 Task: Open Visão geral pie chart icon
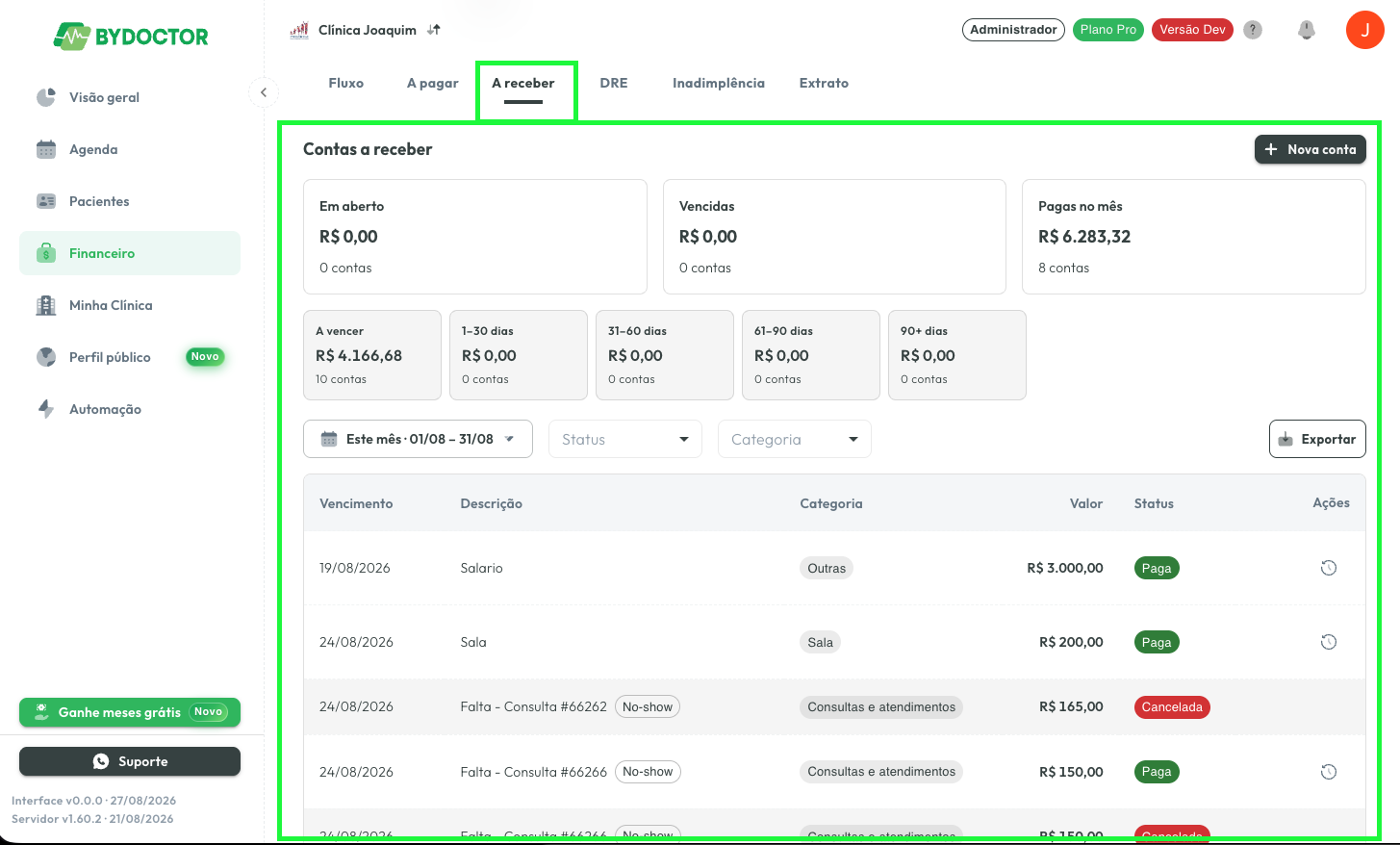pyautogui.click(x=46, y=97)
